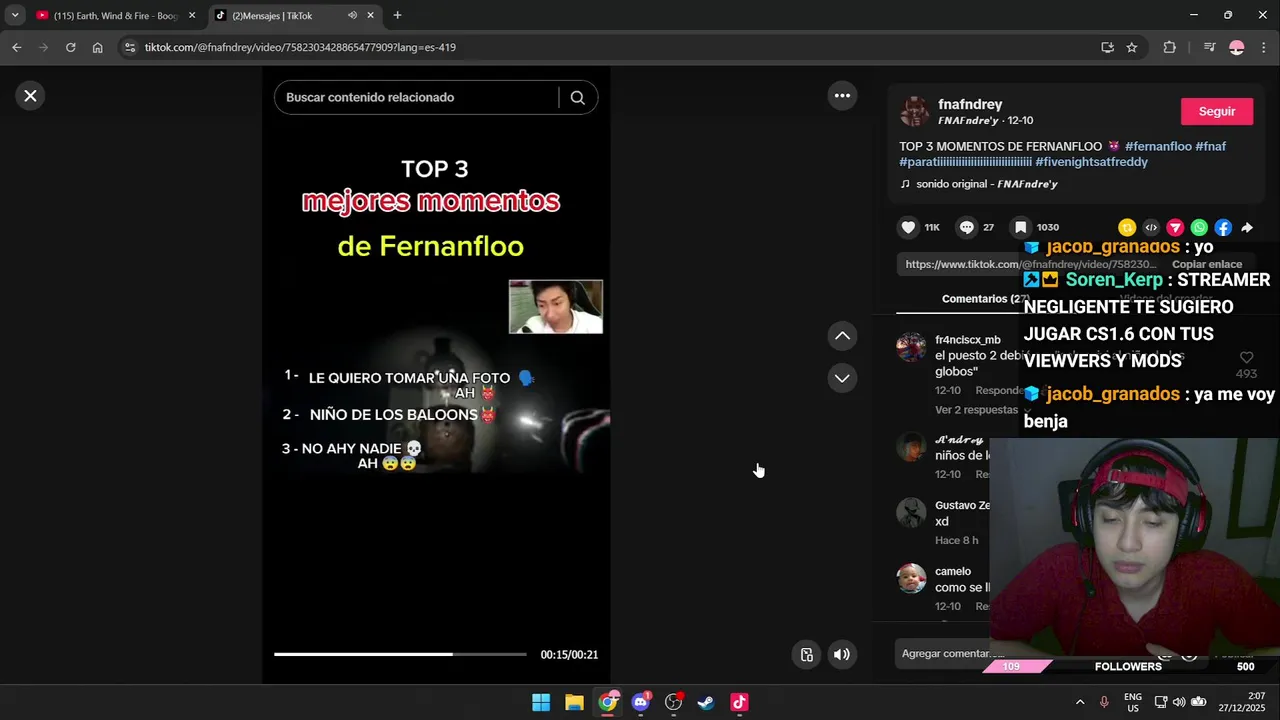Open Steam from taskbar
The height and width of the screenshot is (720, 1280).
706,702
